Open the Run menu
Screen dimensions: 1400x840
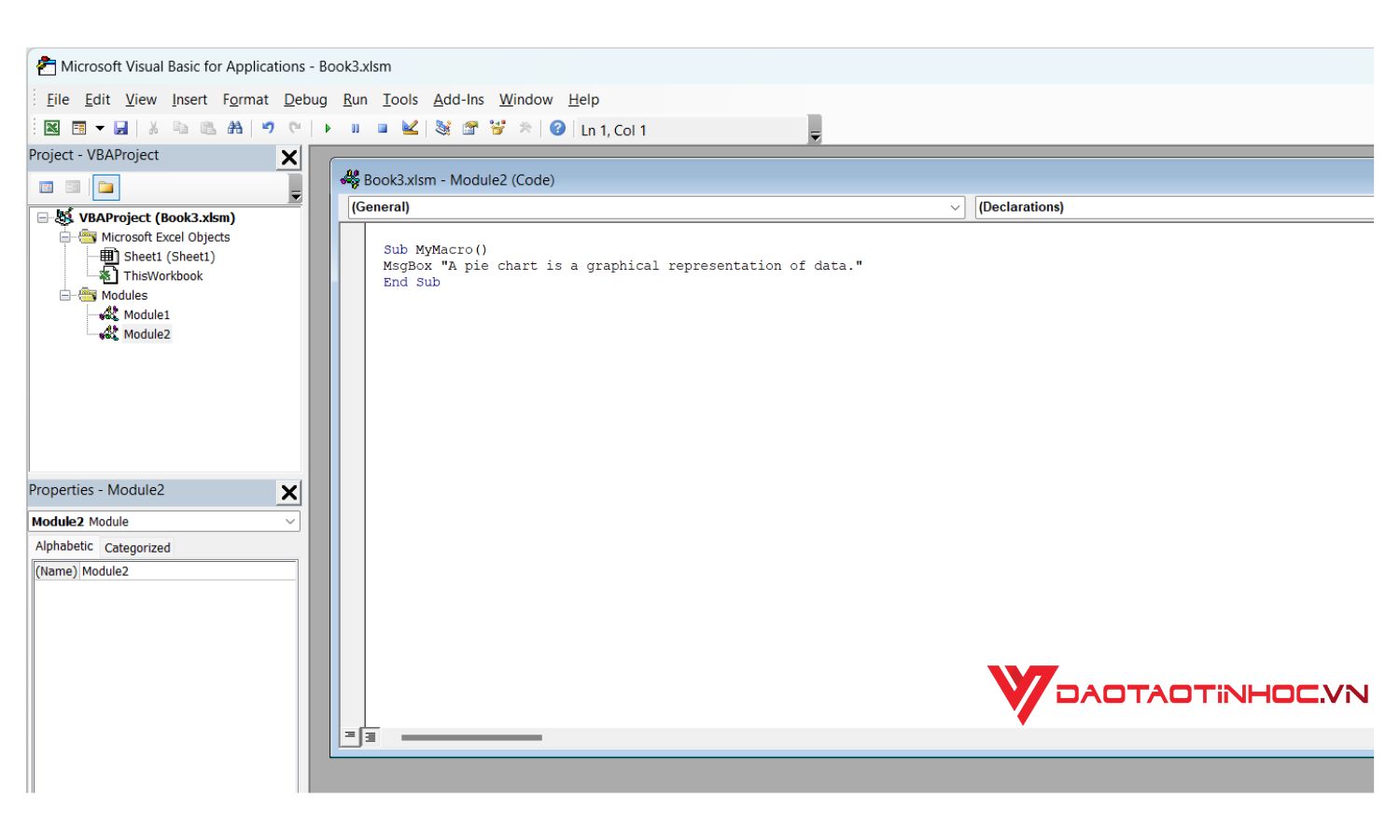pyautogui.click(x=355, y=99)
